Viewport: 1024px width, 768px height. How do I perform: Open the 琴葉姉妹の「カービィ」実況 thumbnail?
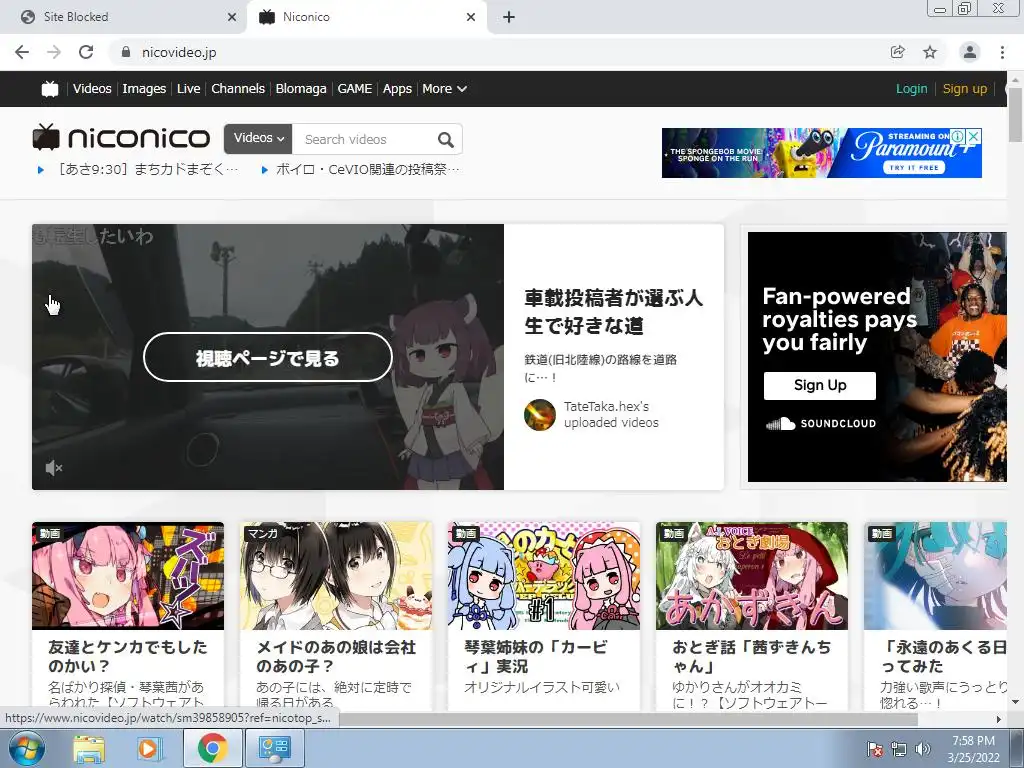[544, 576]
